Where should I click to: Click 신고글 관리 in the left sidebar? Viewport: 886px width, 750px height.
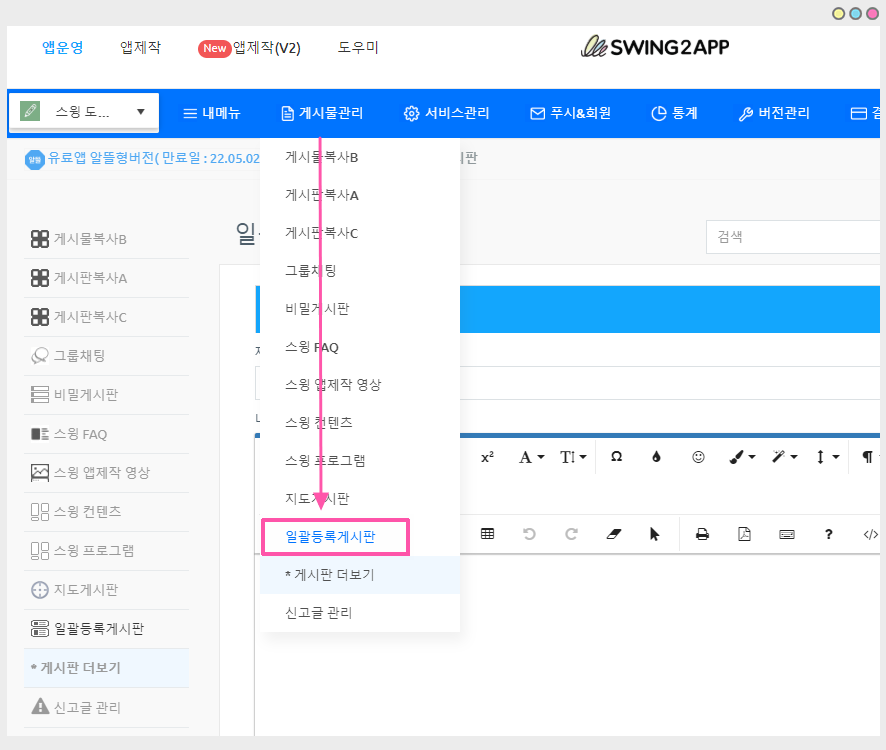coord(87,707)
